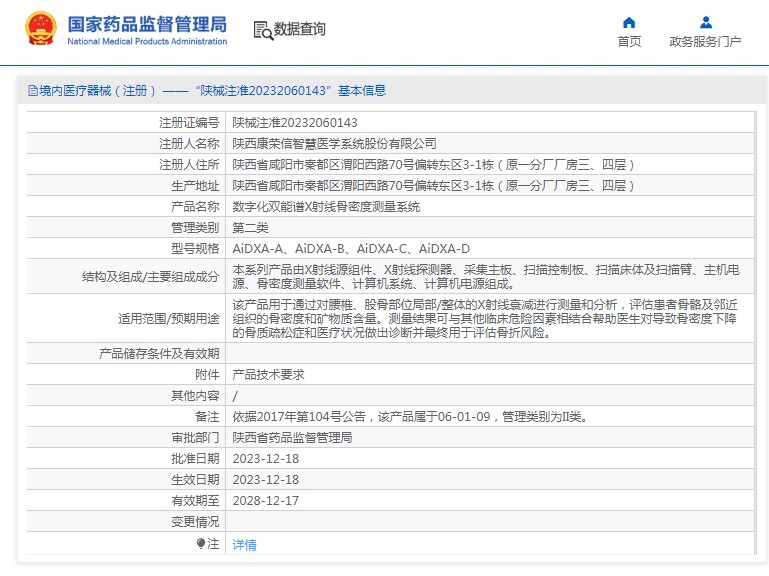Viewport: 769px width, 576px height.
Task: Click the expiry date 2028-12-17
Action: (x=265, y=501)
